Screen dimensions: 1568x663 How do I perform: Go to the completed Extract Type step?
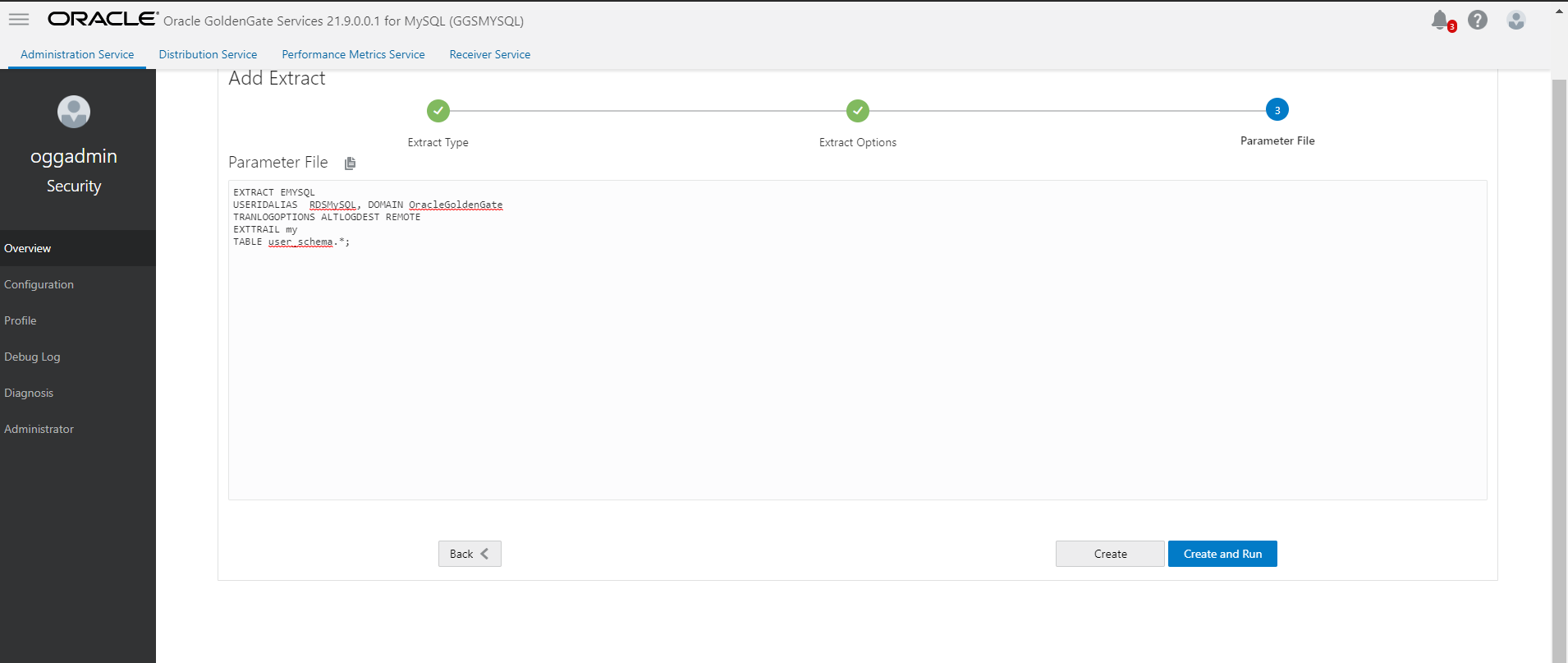tap(438, 110)
